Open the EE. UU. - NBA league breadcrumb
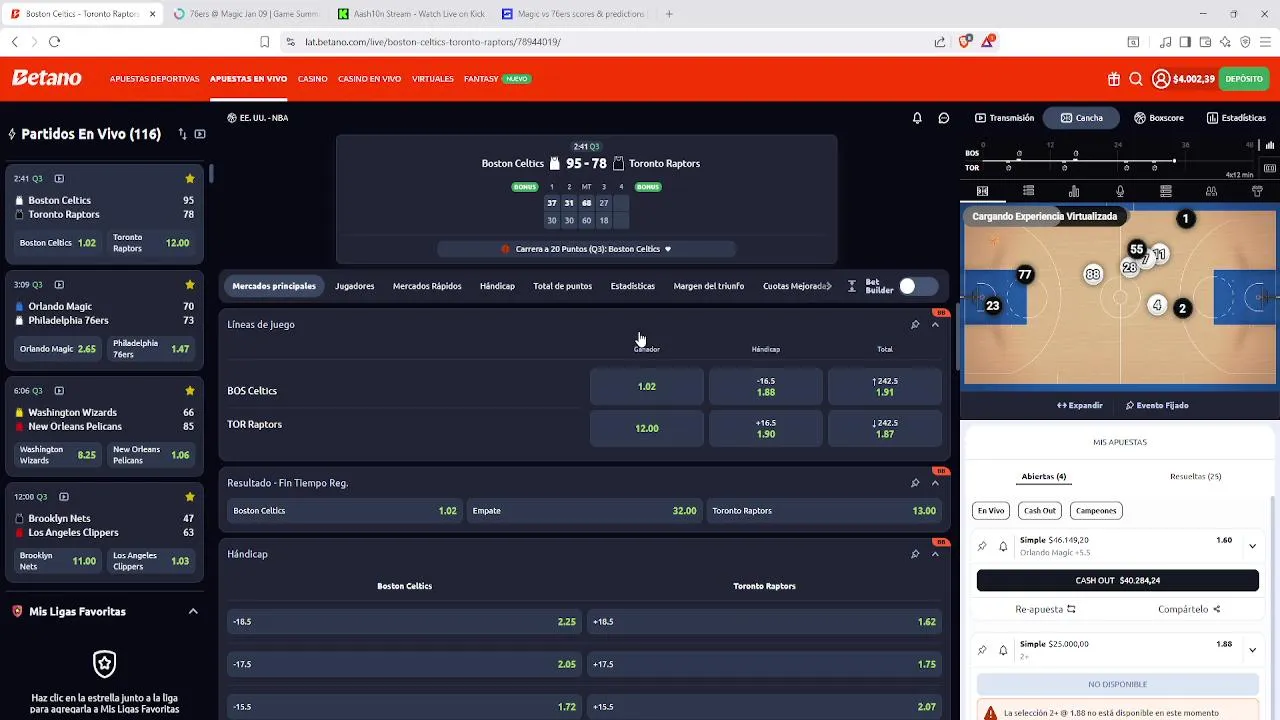 click(x=258, y=118)
